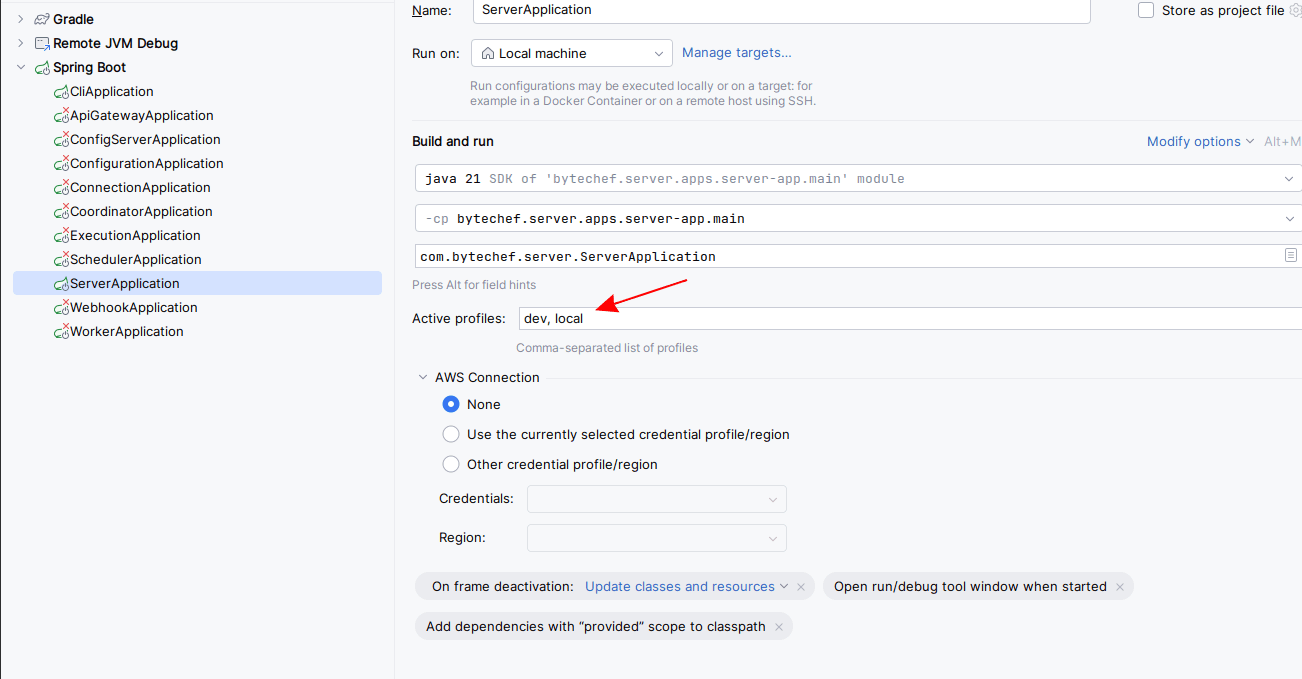
Task: Click the browse icon at end of main class field
Action: pyautogui.click(x=1290, y=256)
